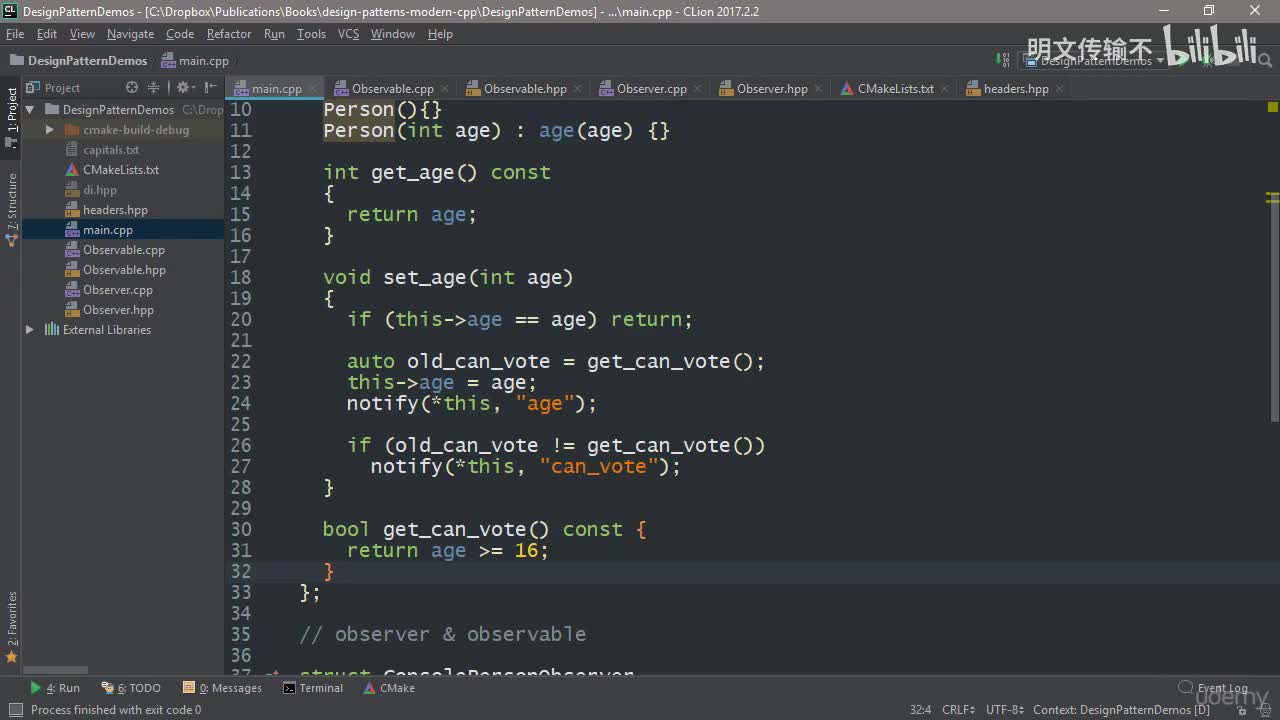Select Observer.hpp in project tree
Screen dimensions: 1280x720
[x=118, y=310]
